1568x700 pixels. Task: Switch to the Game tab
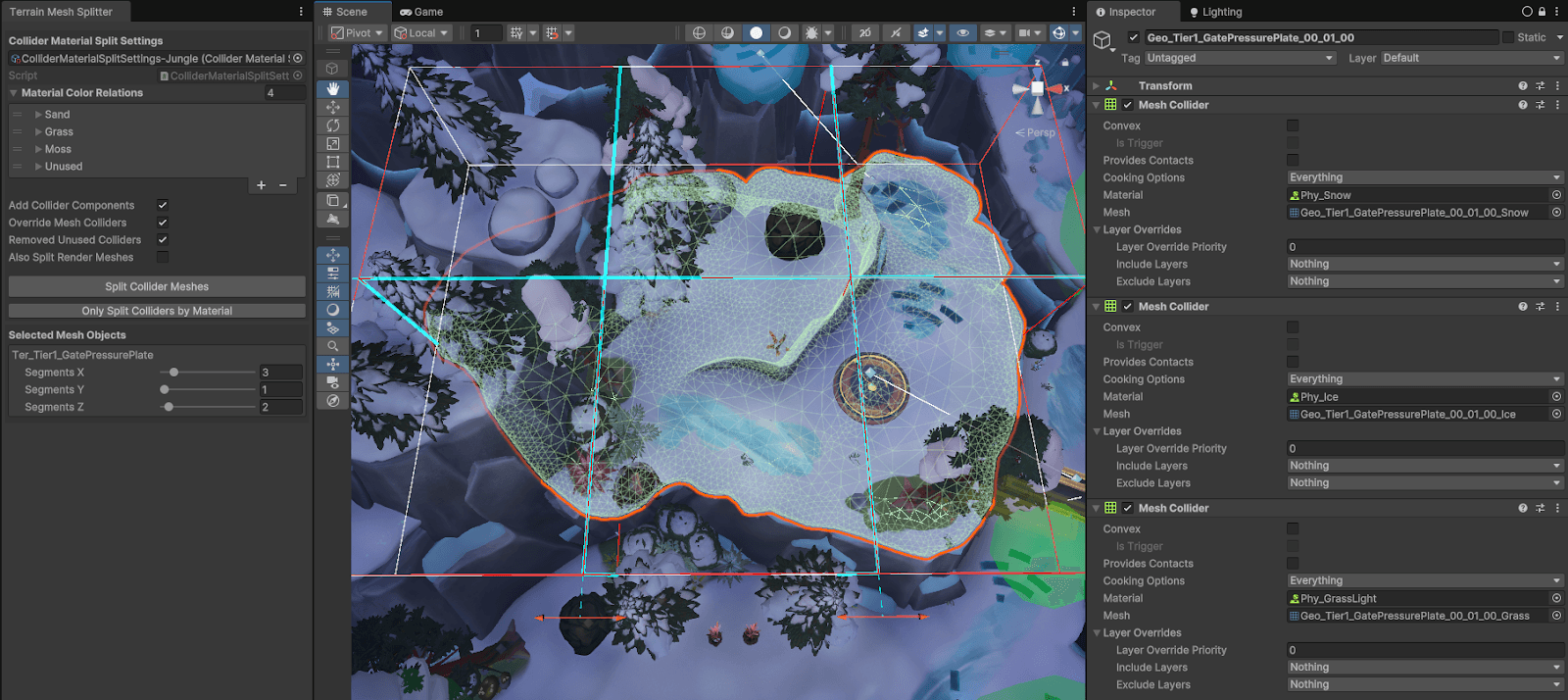[x=421, y=12]
